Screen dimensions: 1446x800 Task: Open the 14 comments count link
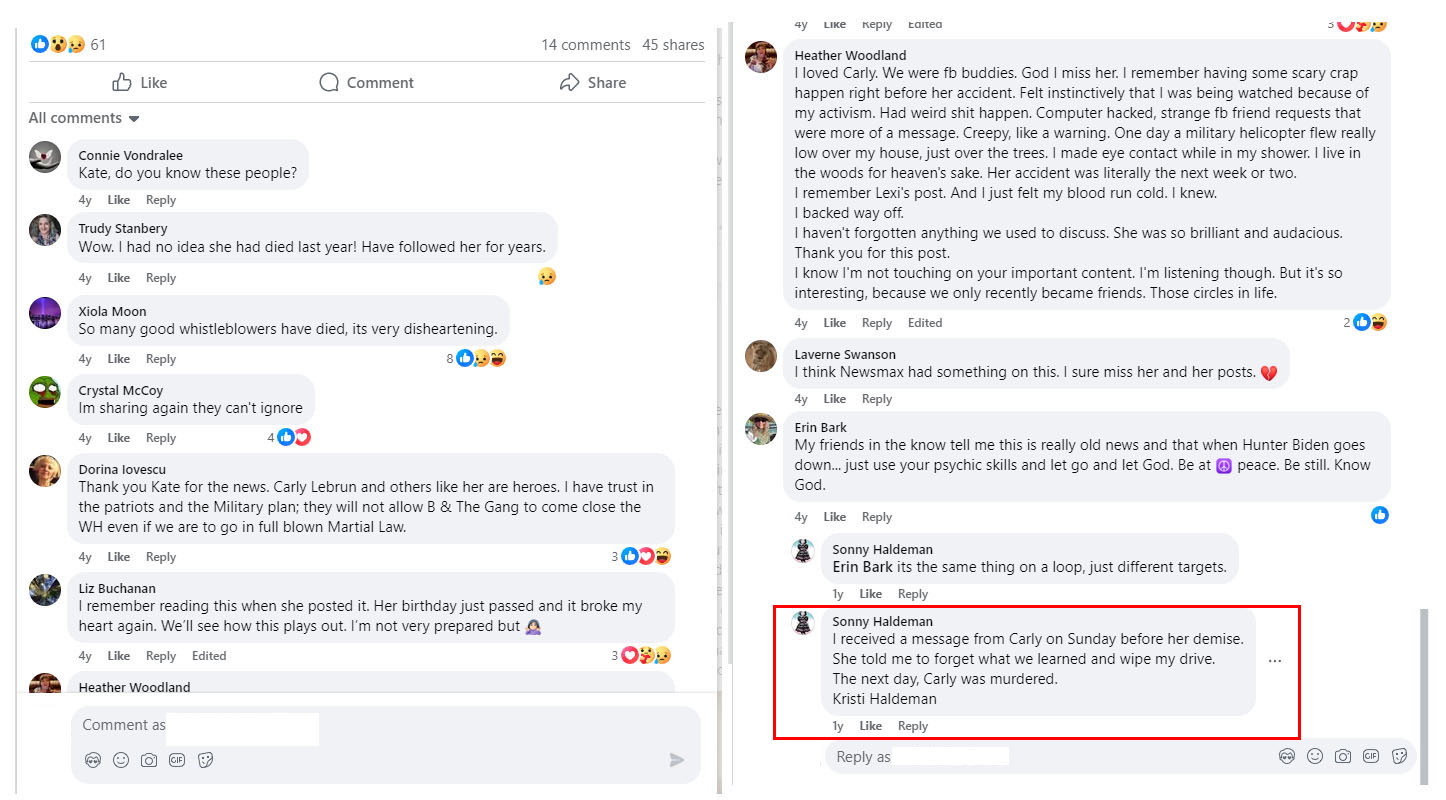click(x=585, y=45)
